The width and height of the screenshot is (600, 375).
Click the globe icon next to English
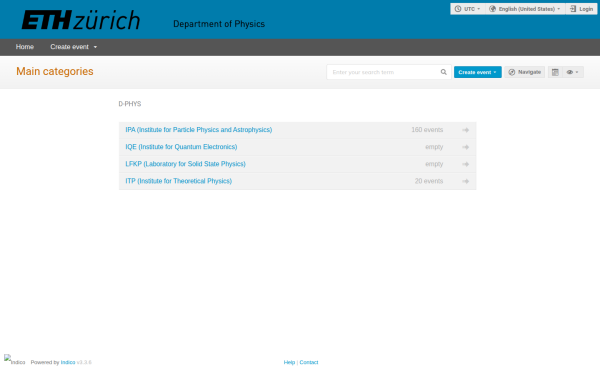pyautogui.click(x=492, y=9)
